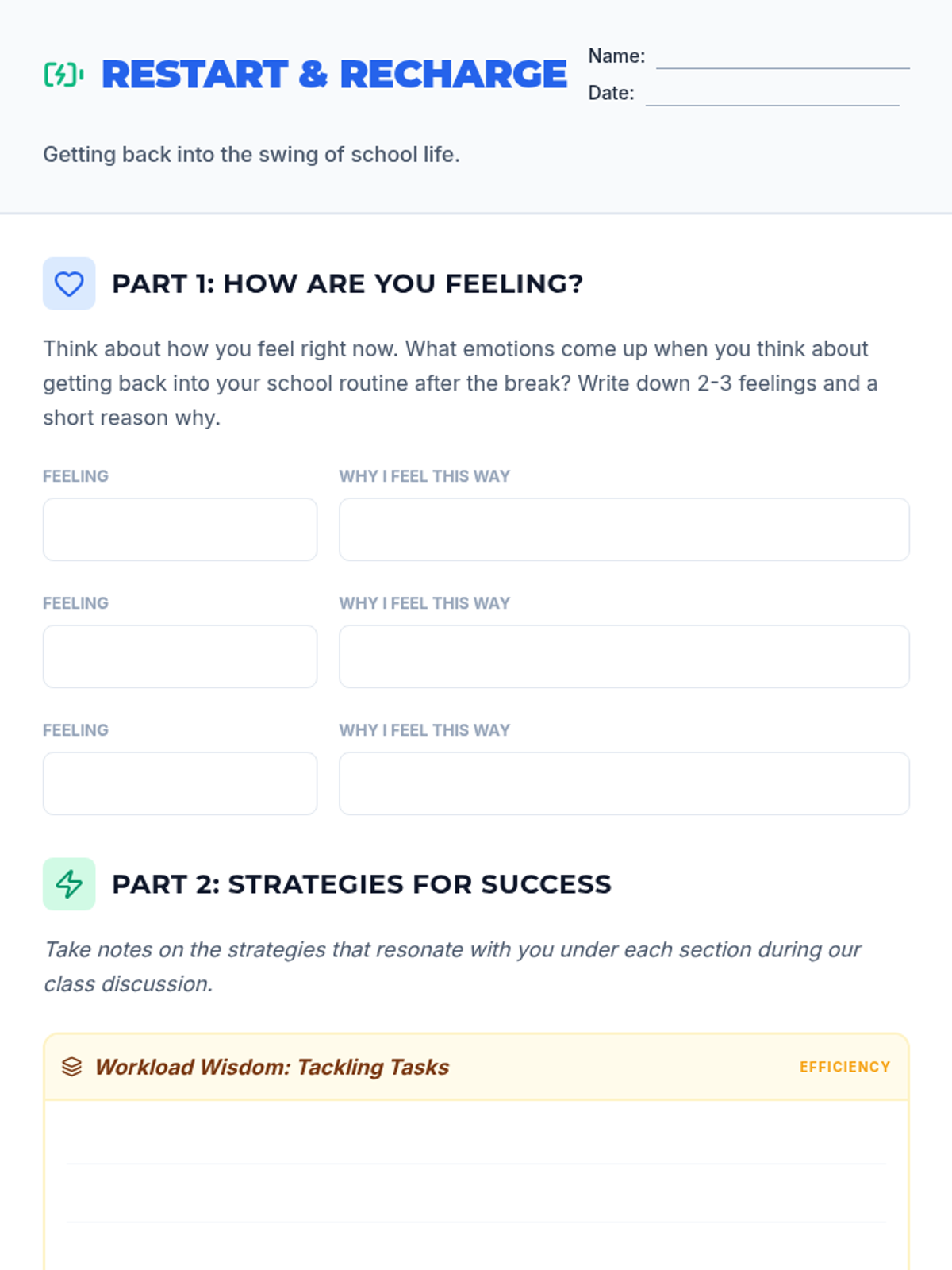Click the 'Getting back into the swing' subtitle
The image size is (952, 1270).
tap(251, 154)
